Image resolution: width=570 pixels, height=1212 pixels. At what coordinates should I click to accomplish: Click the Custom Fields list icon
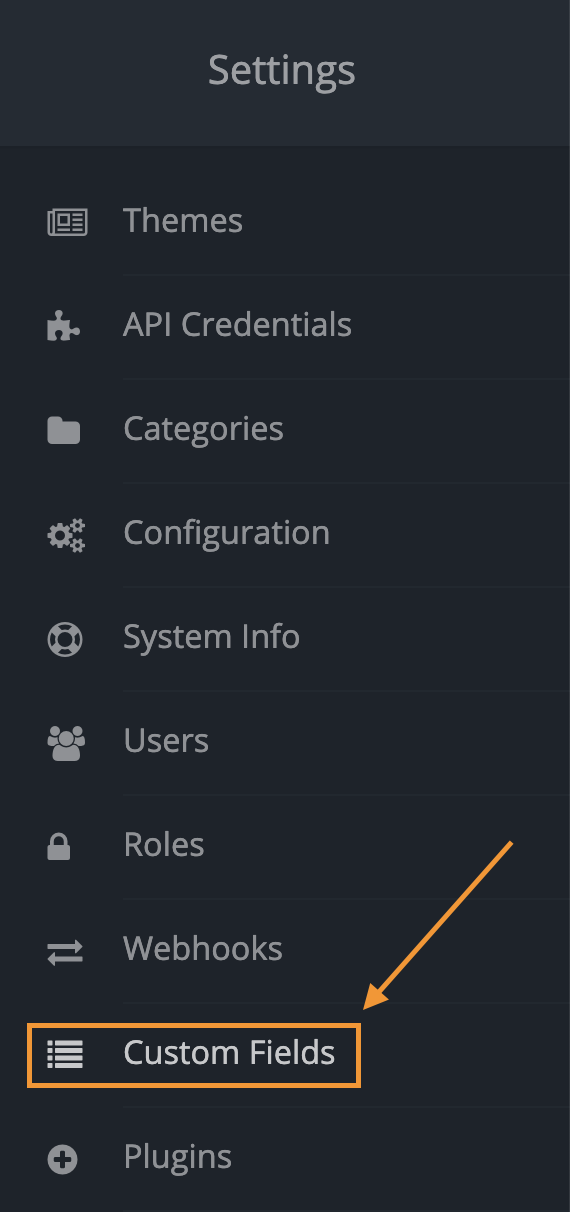66,1054
